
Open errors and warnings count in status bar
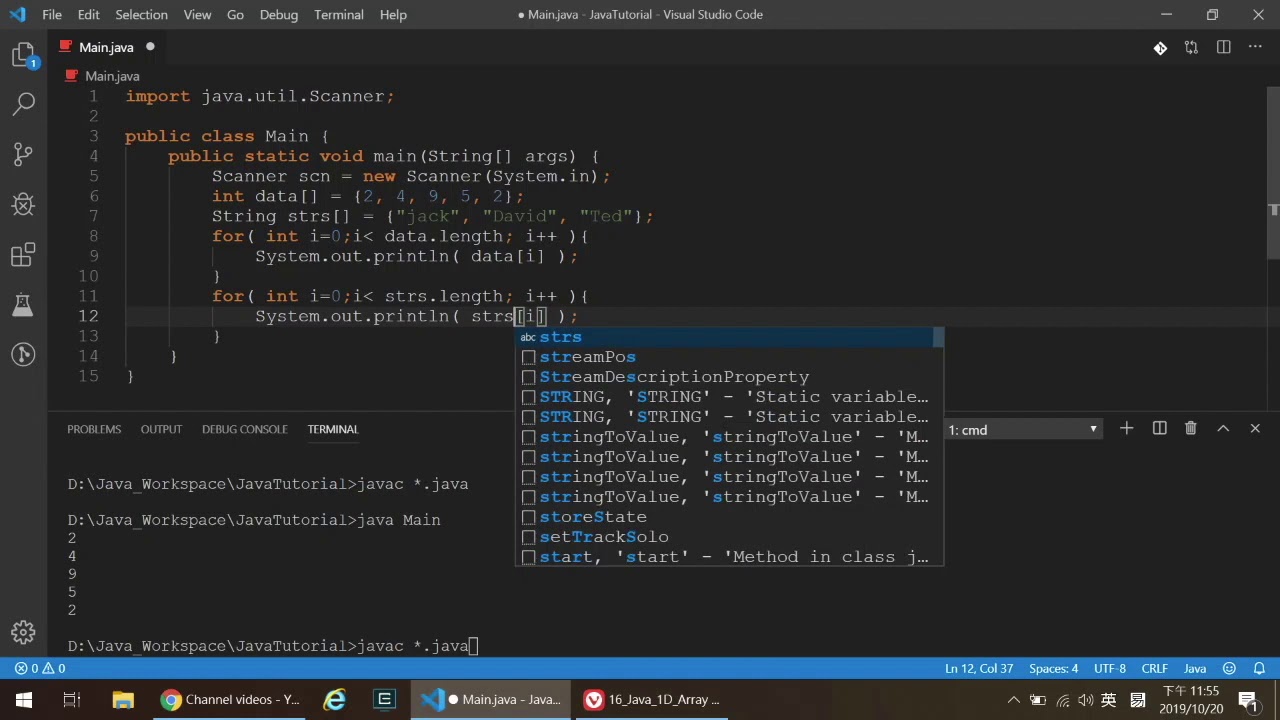pyautogui.click(x=40, y=668)
